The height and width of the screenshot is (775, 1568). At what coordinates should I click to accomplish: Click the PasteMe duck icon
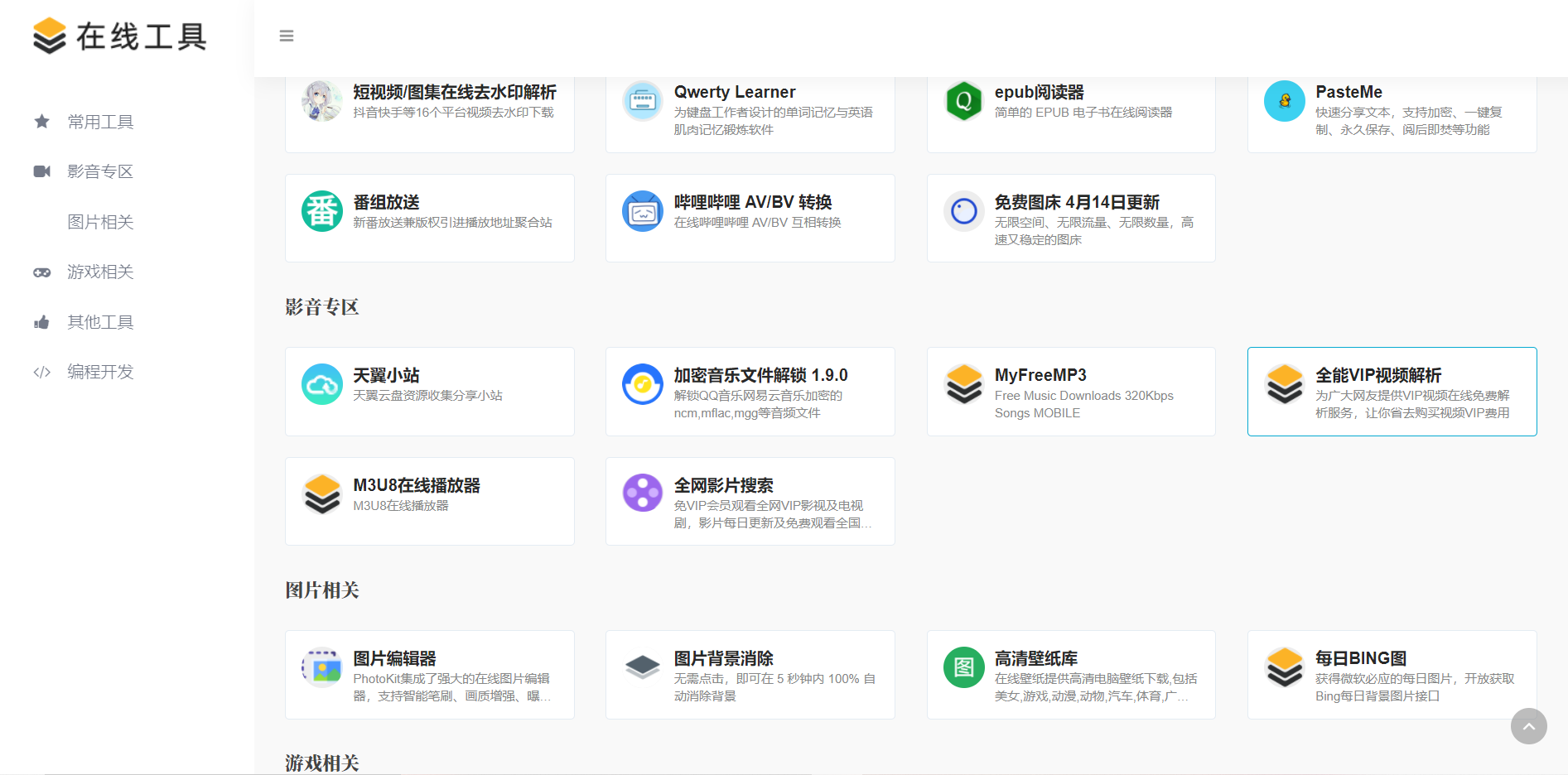tap(1284, 101)
